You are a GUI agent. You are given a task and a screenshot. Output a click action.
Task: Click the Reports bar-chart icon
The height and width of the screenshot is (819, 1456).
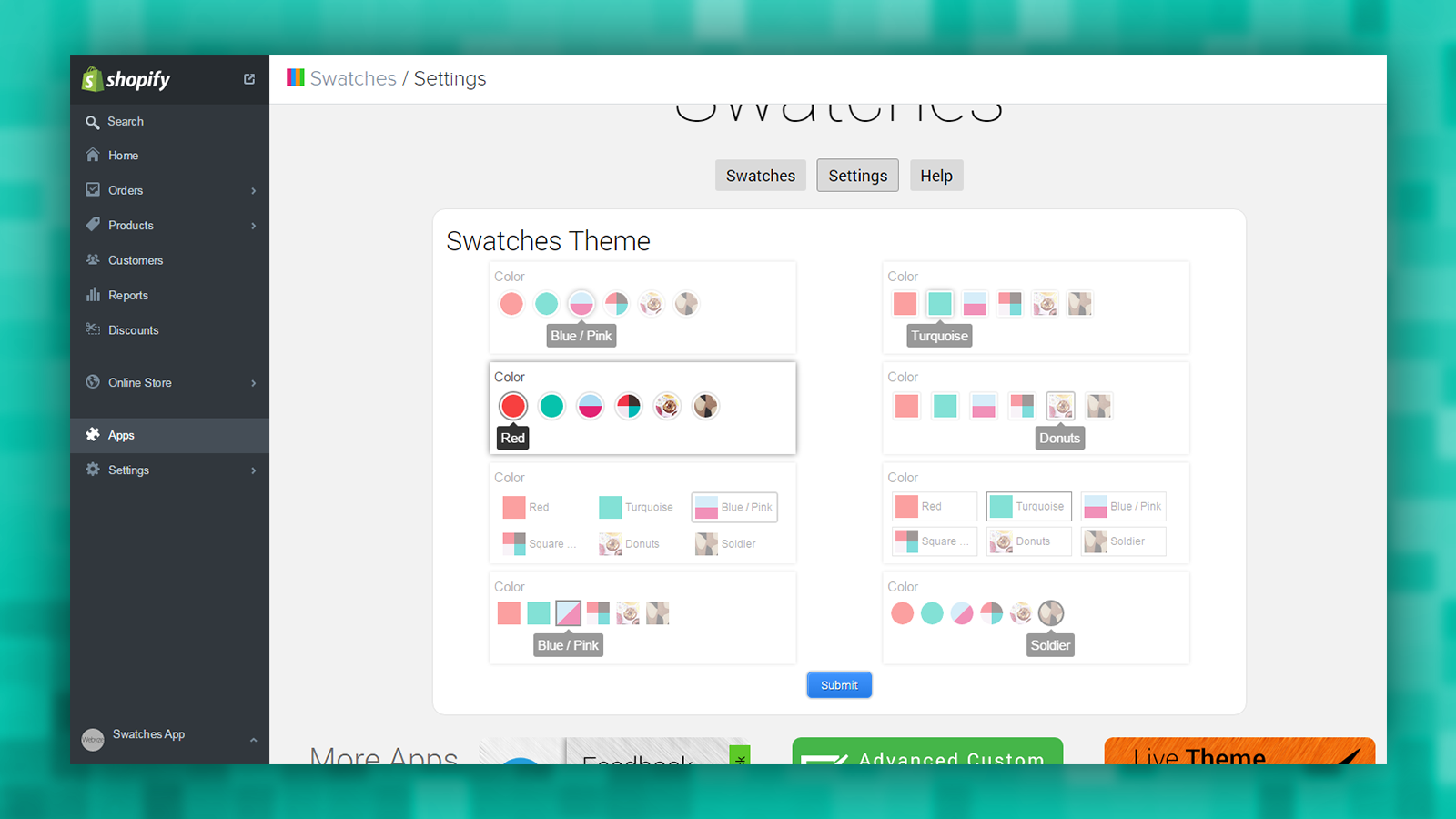coord(94,295)
